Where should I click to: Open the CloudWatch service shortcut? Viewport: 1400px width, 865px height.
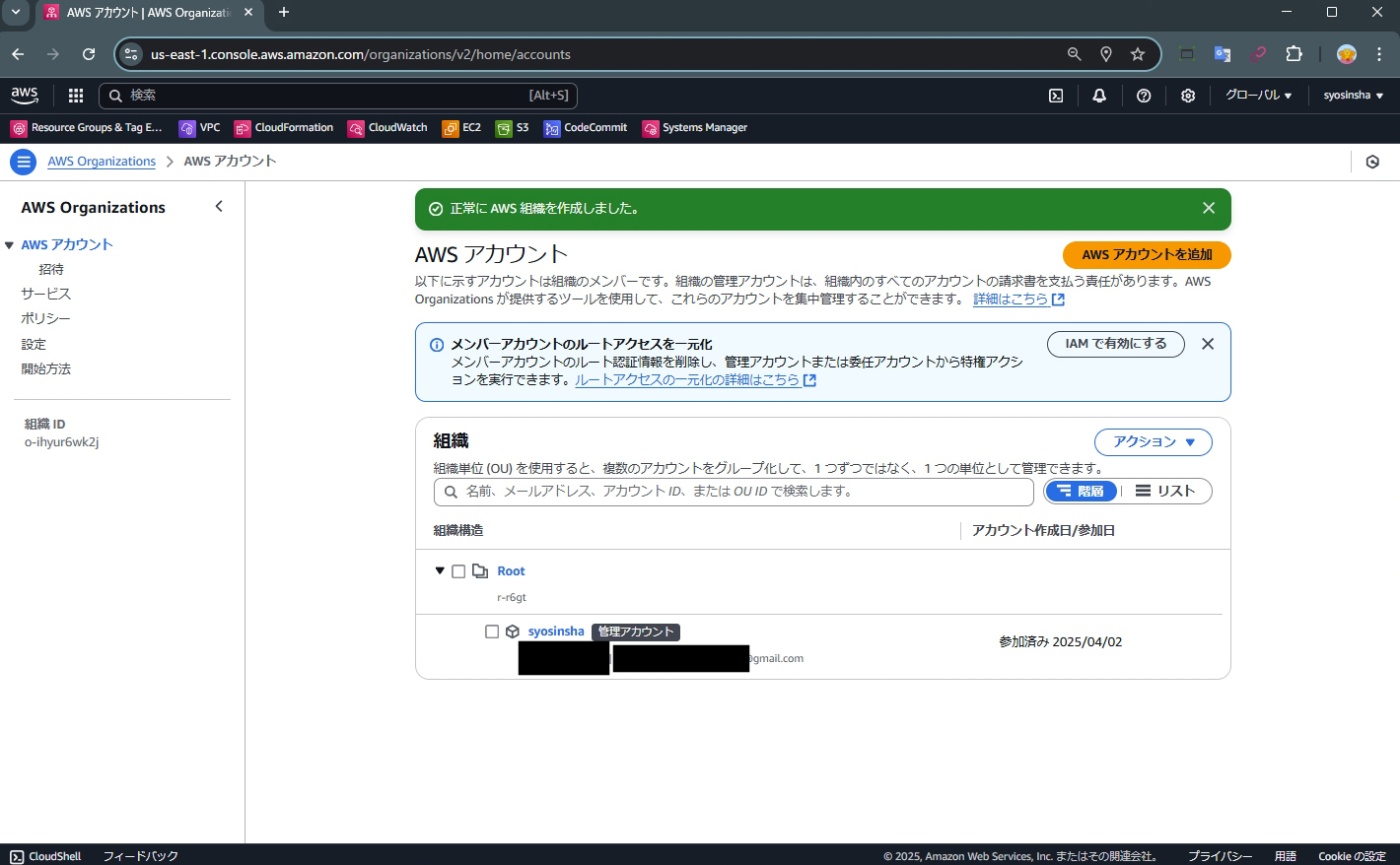[x=388, y=128]
